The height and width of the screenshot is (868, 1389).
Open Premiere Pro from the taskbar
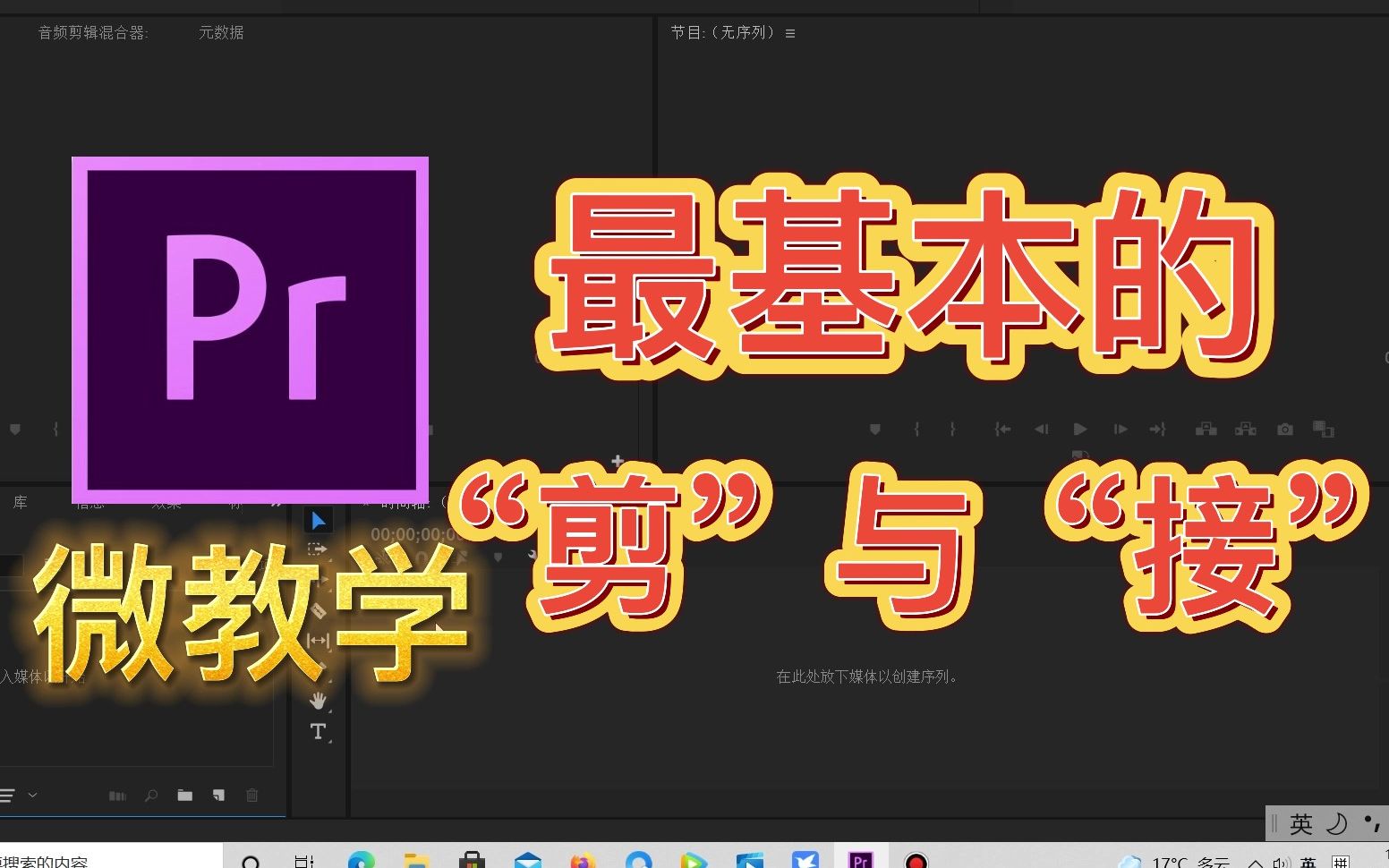[x=860, y=860]
